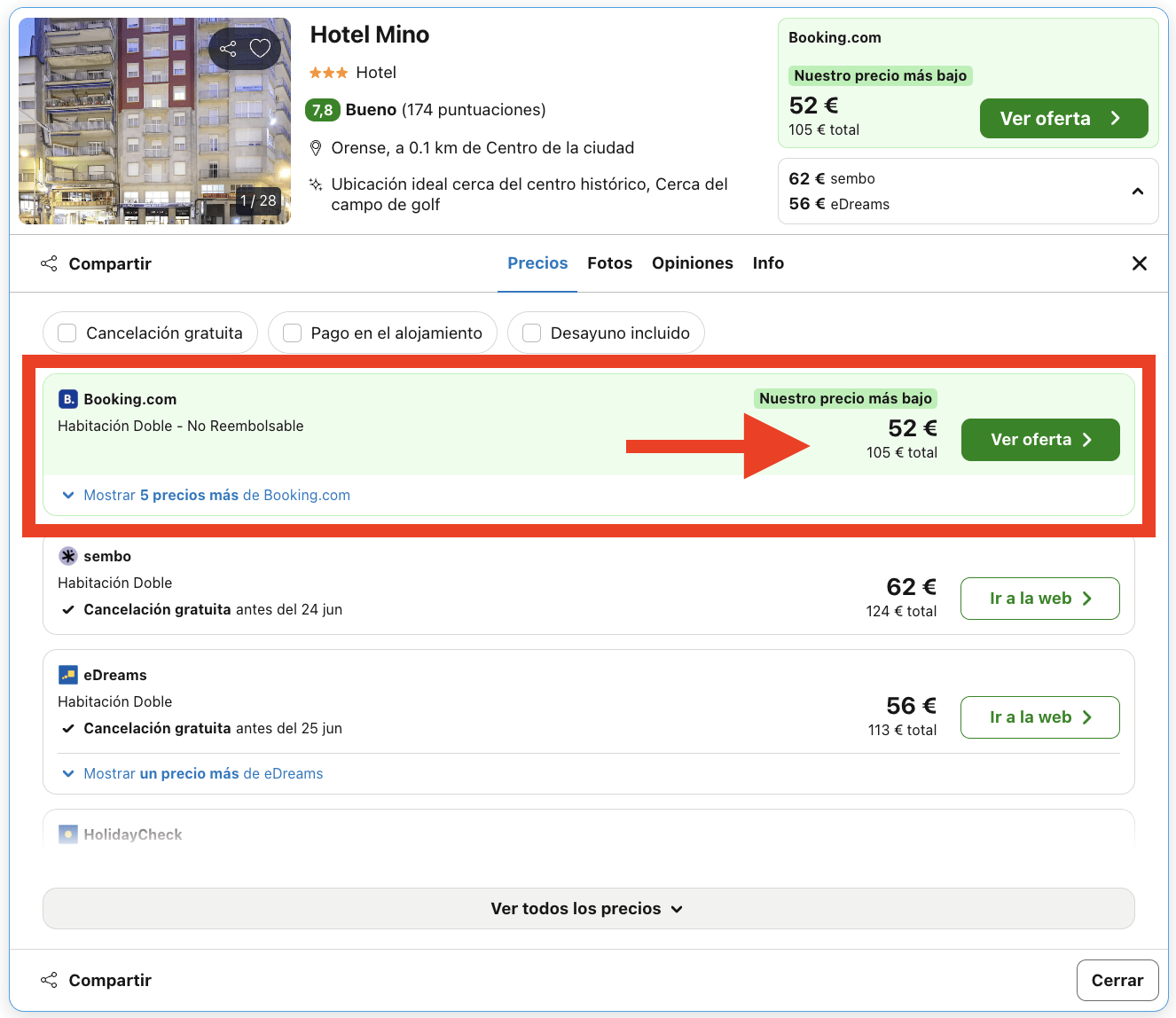The image size is (1176, 1018).
Task: Click the HolidayCheck provider logo
Action: (x=68, y=834)
